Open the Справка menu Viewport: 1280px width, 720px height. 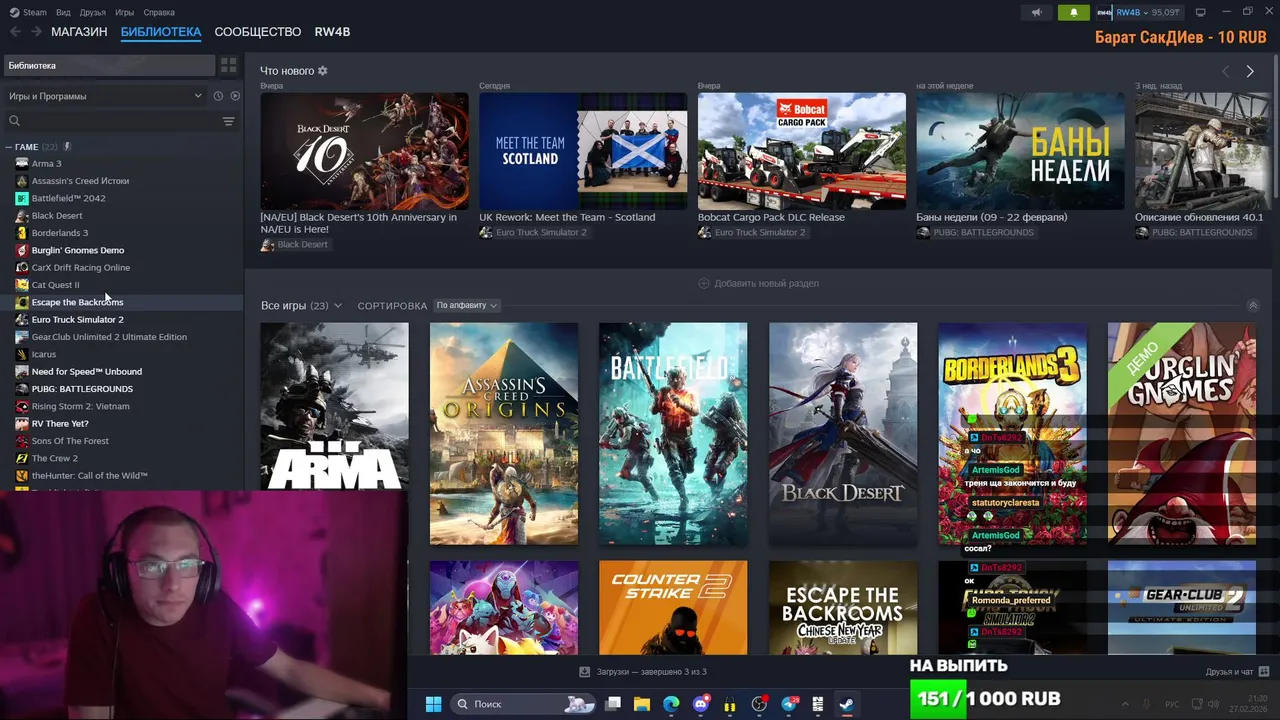[159, 12]
